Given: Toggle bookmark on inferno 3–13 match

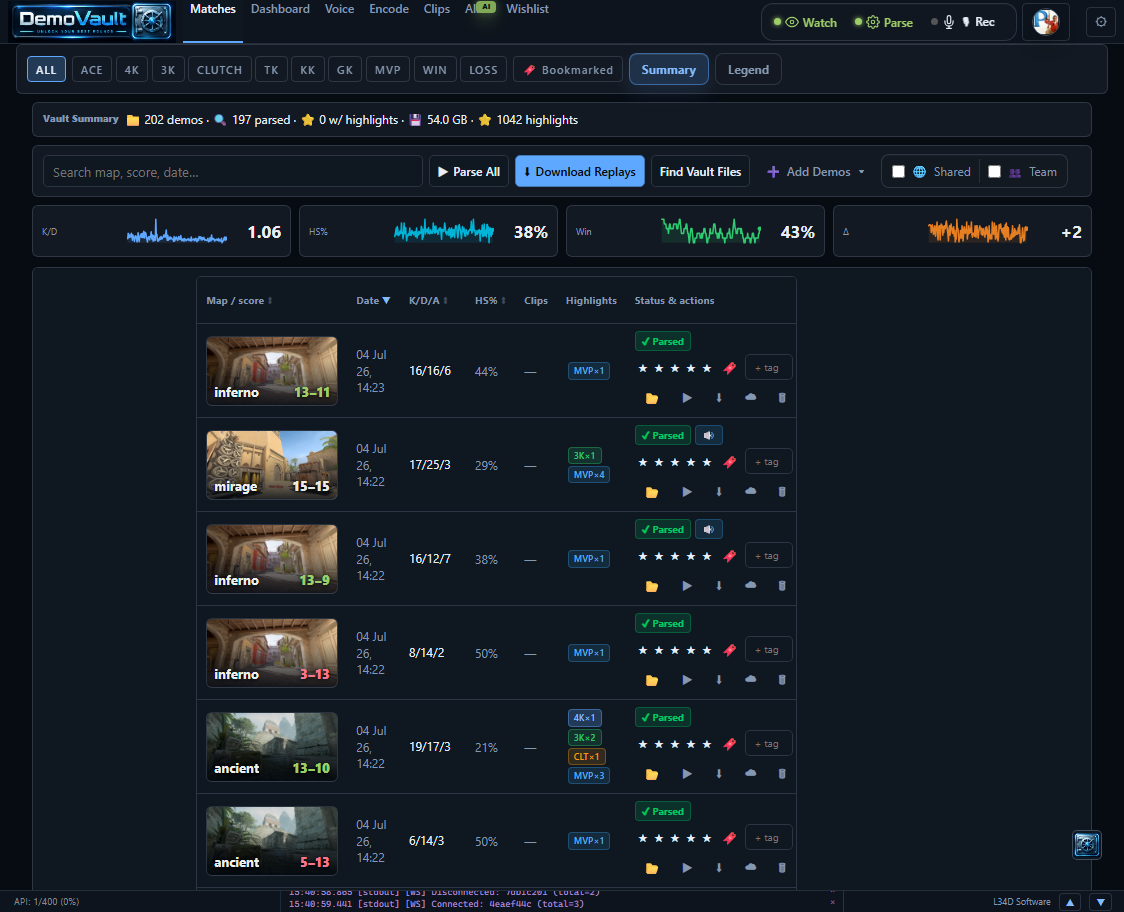Looking at the screenshot, I should (x=730, y=650).
